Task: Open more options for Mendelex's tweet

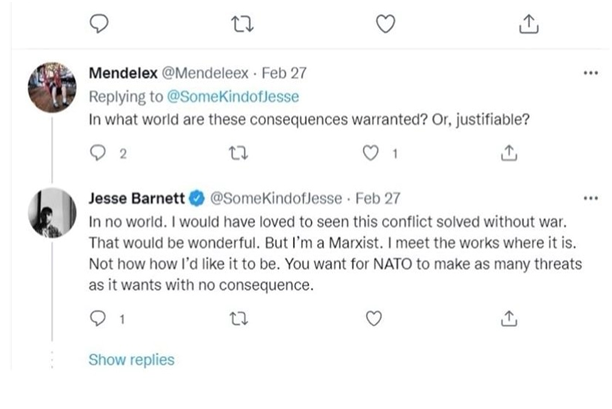Action: coord(590,73)
